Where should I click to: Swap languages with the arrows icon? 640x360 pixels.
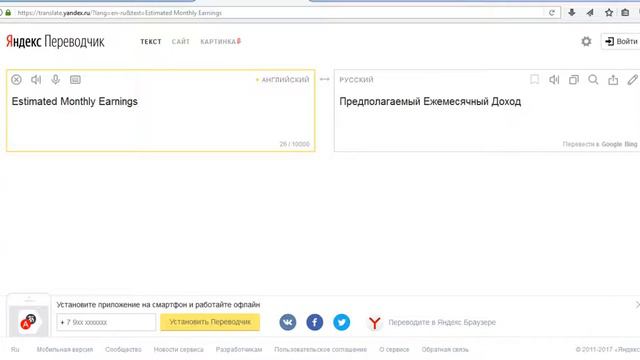[x=324, y=79]
